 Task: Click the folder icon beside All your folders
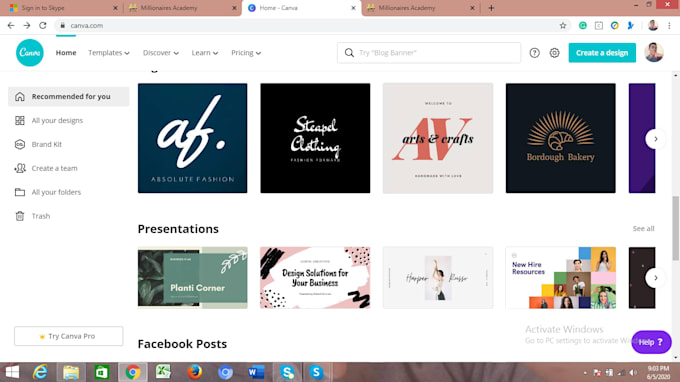[20, 192]
